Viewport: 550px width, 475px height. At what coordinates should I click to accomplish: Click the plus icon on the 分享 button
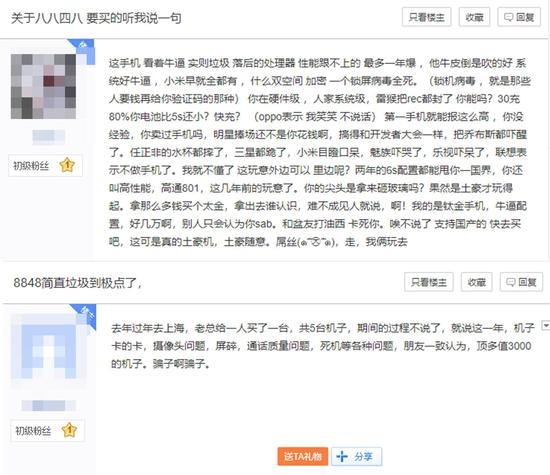coord(342,456)
